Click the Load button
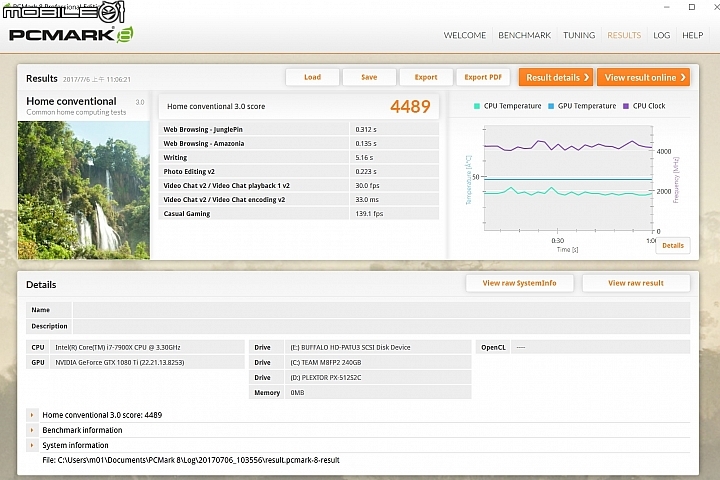This screenshot has width=720, height=480. pyautogui.click(x=312, y=77)
